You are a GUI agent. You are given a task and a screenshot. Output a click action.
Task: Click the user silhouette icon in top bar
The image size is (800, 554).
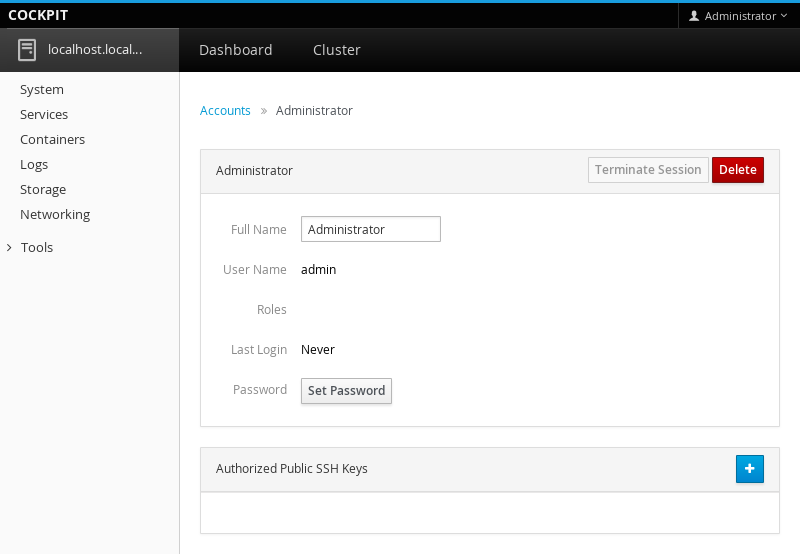pyautogui.click(x=694, y=16)
